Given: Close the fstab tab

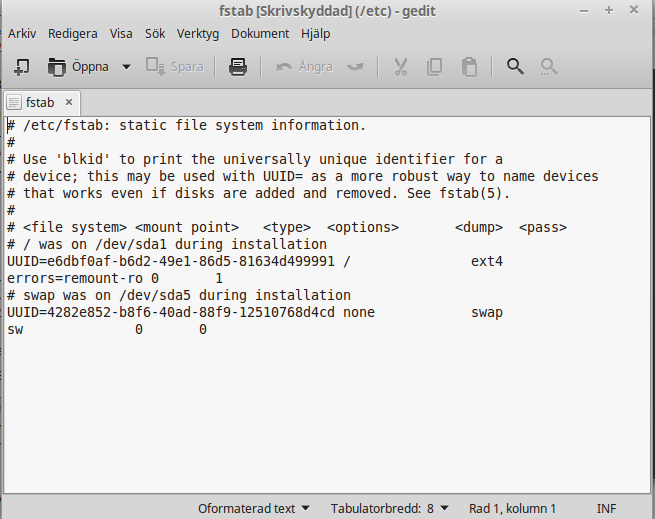Looking at the screenshot, I should pos(69,102).
